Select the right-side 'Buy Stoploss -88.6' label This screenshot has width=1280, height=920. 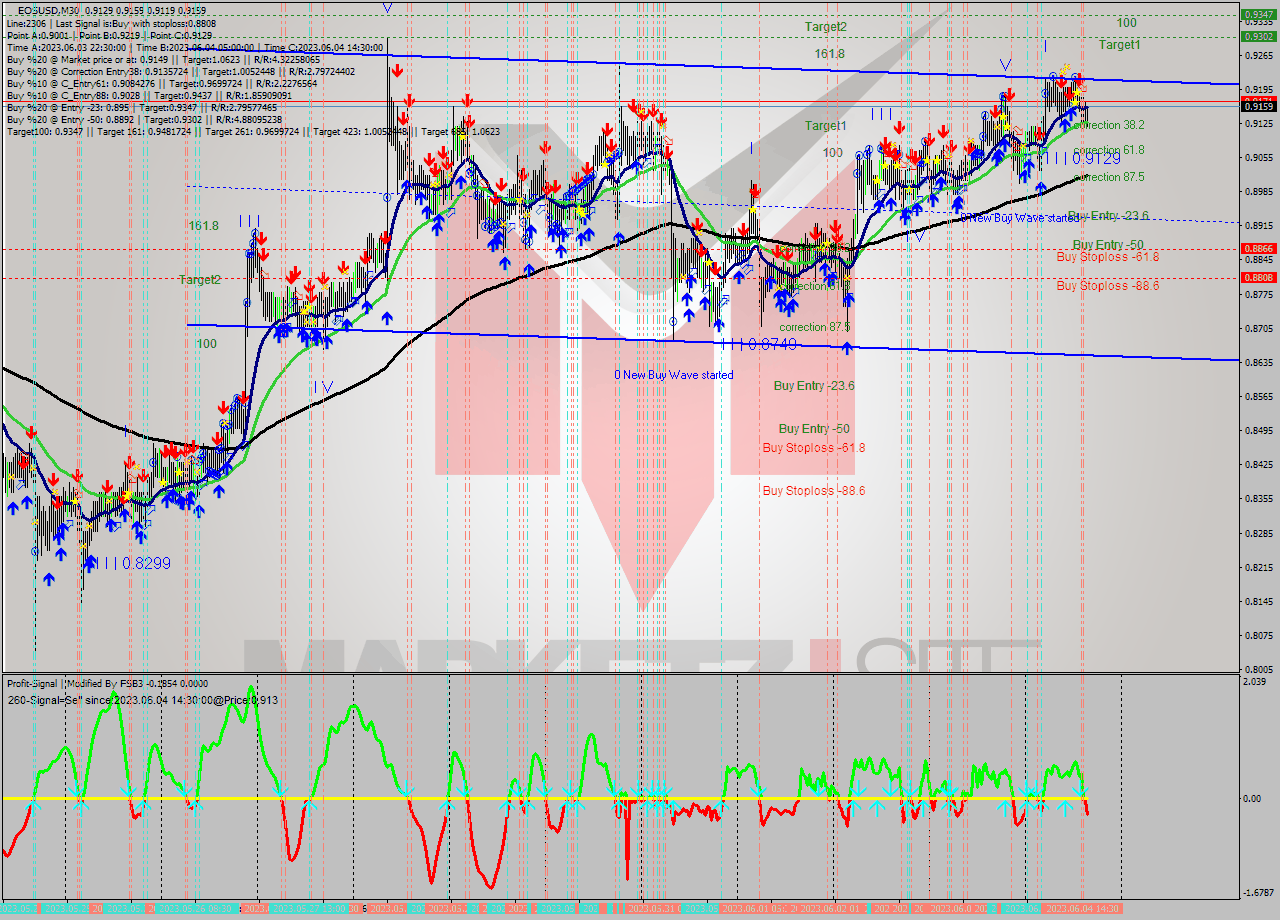1107,286
